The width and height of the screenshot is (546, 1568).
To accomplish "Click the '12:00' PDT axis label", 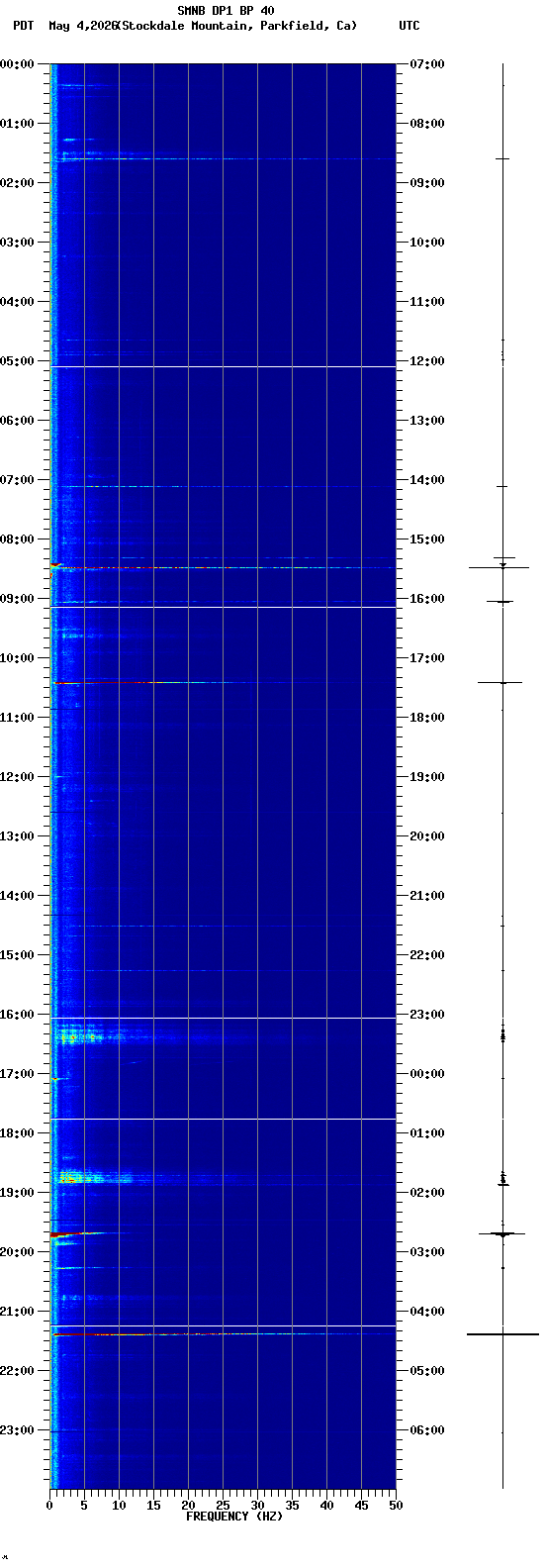I will tap(18, 777).
